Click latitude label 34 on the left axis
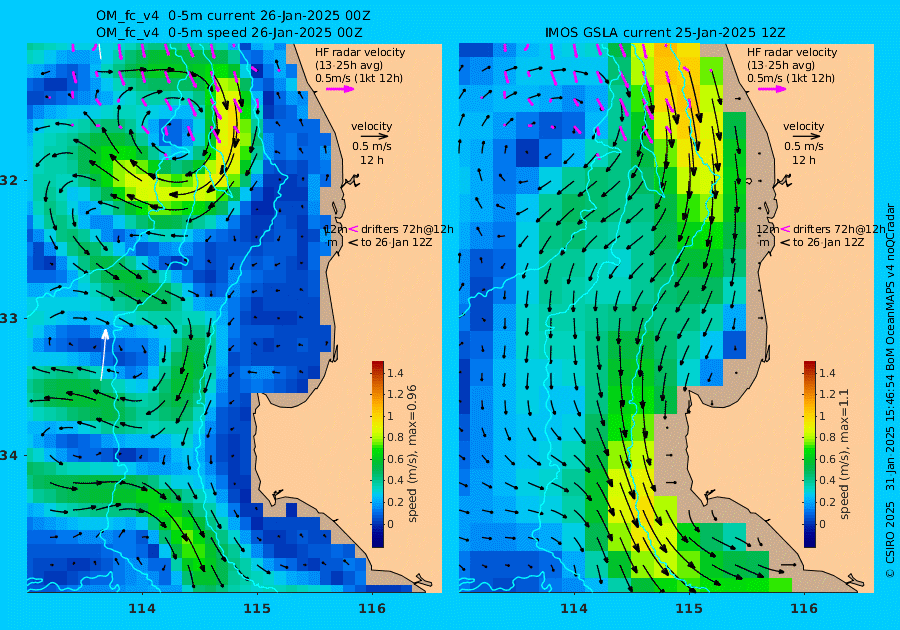The height and width of the screenshot is (630, 900). click(9, 456)
